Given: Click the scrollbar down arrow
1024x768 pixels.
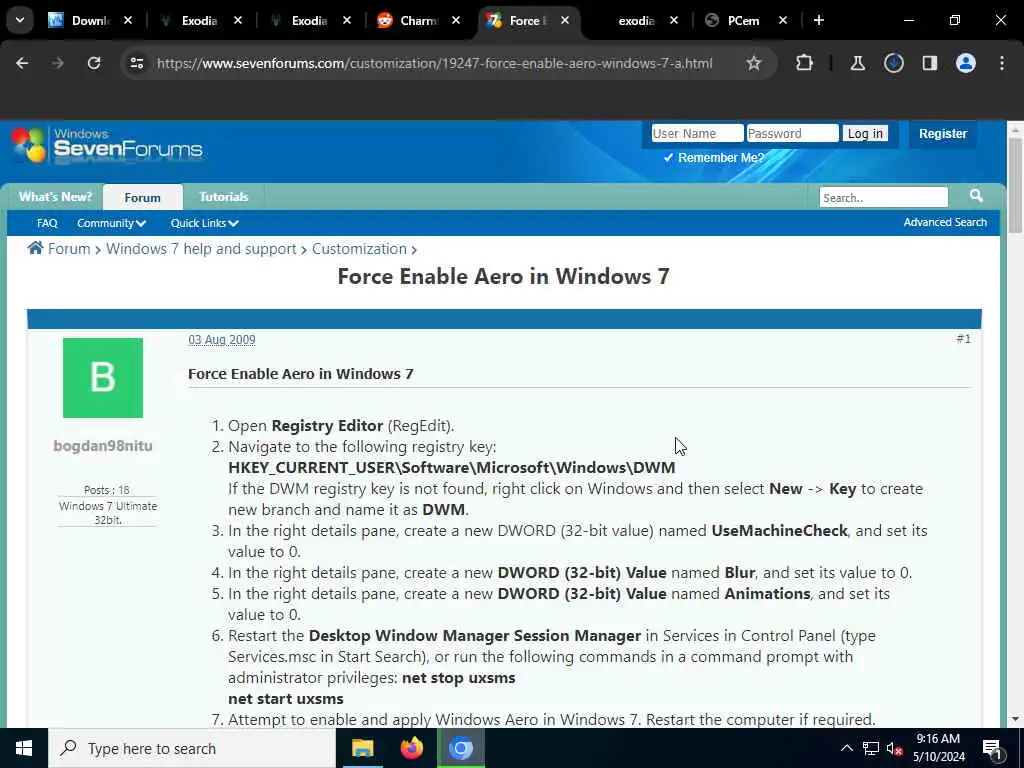Looking at the screenshot, I should click(1015, 719).
